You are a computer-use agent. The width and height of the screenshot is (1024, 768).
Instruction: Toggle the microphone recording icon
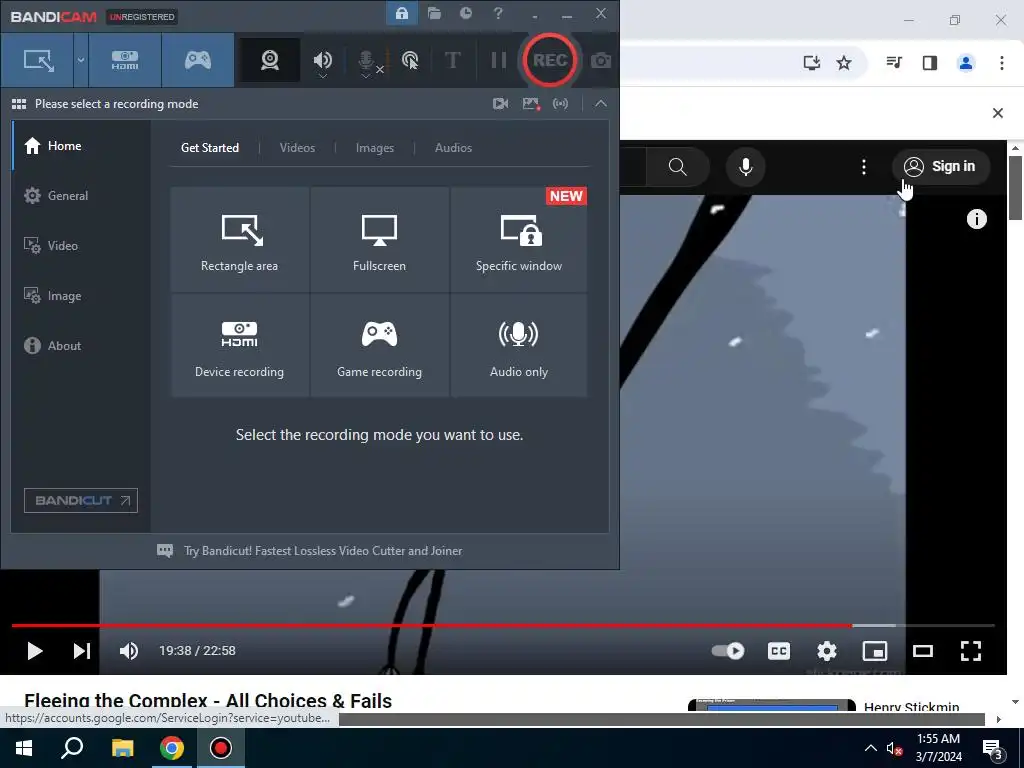coord(367,62)
